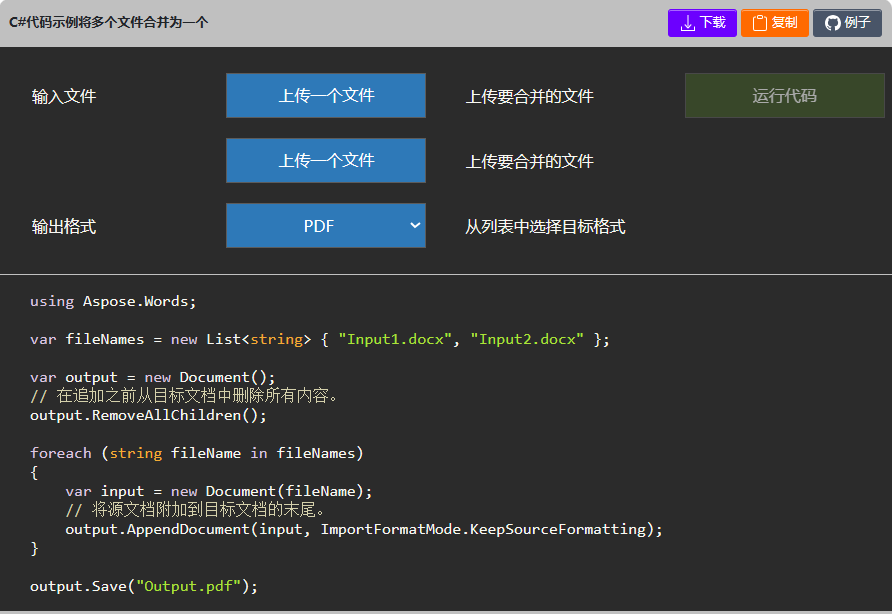Click the var output = new Document() line
This screenshot has height=614, width=893.
[x=153, y=378]
